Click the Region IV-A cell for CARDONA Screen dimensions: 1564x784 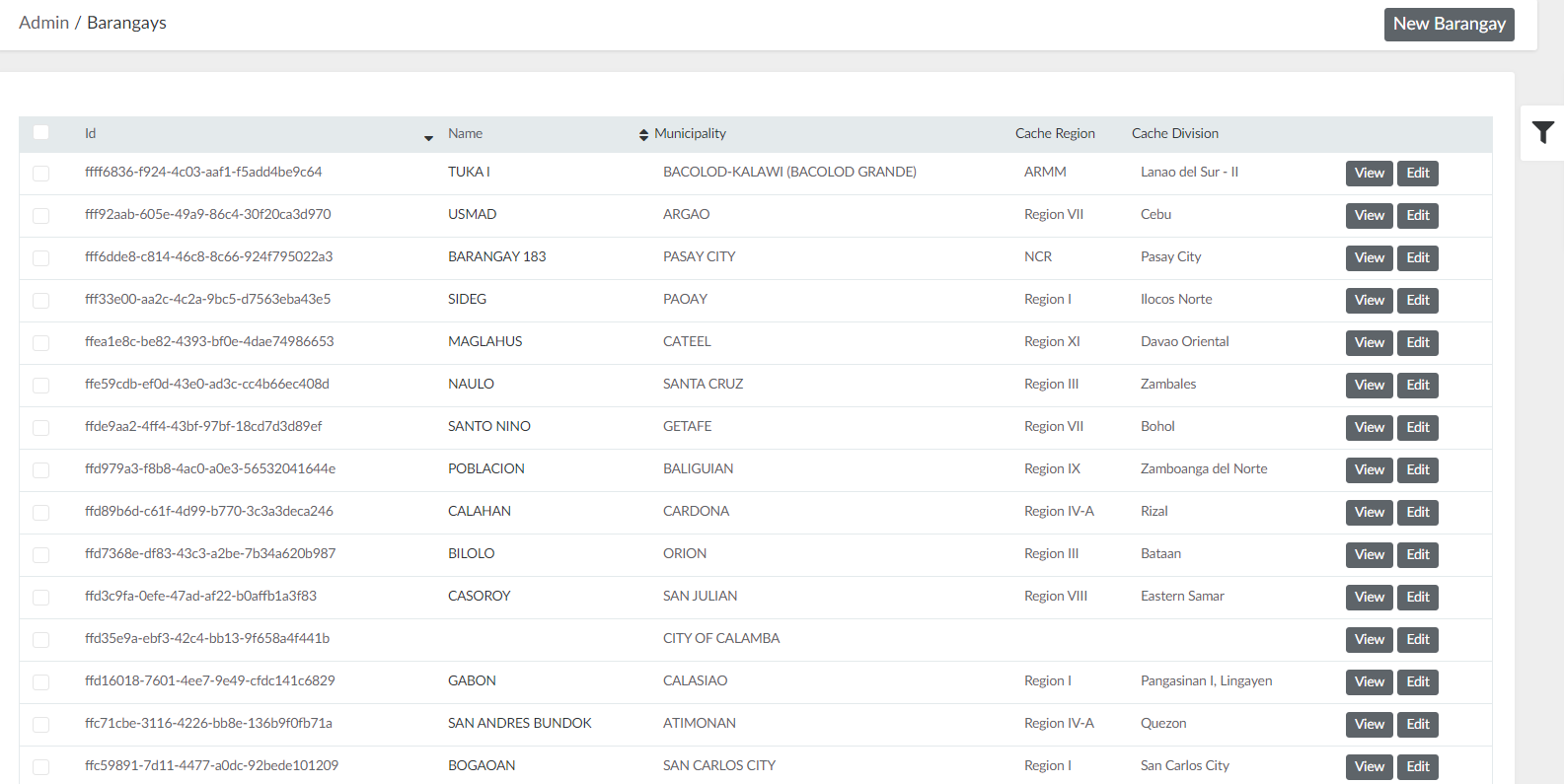click(1059, 511)
